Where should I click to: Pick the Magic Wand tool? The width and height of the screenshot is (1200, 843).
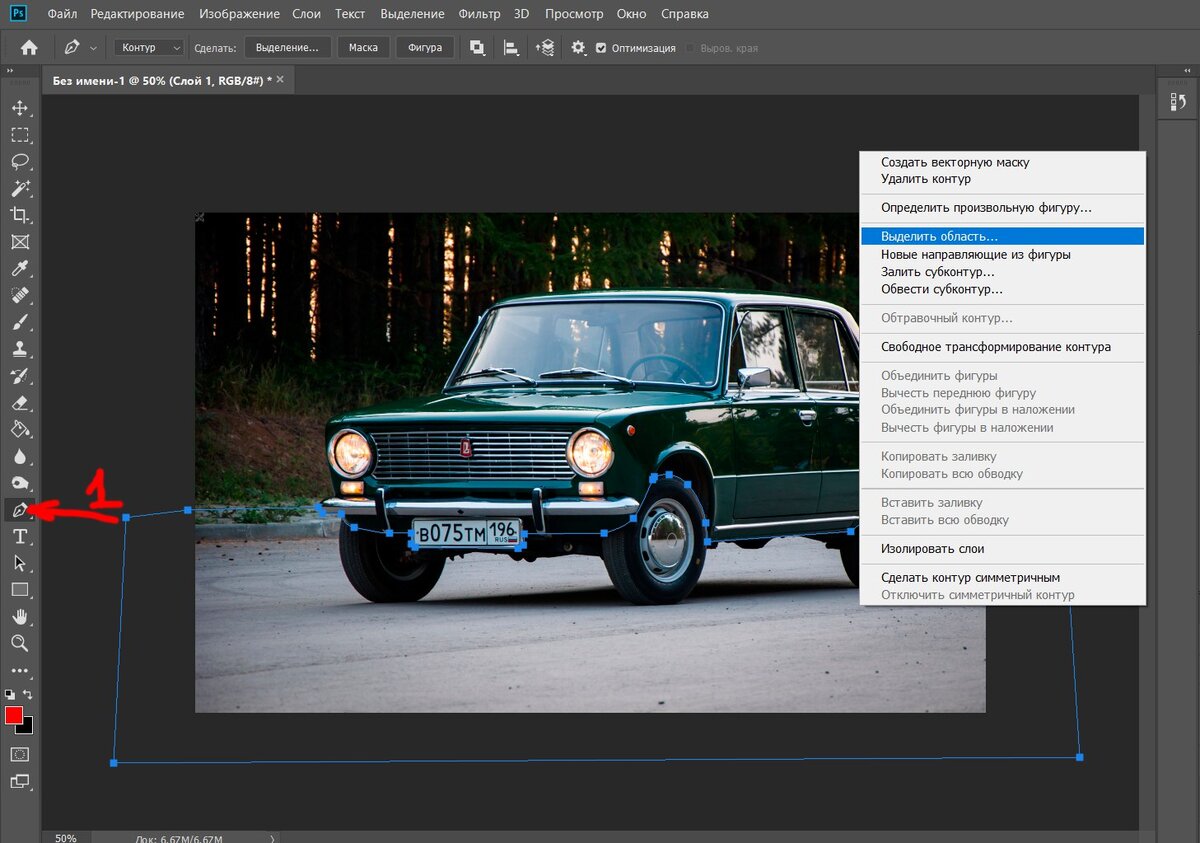click(x=20, y=188)
